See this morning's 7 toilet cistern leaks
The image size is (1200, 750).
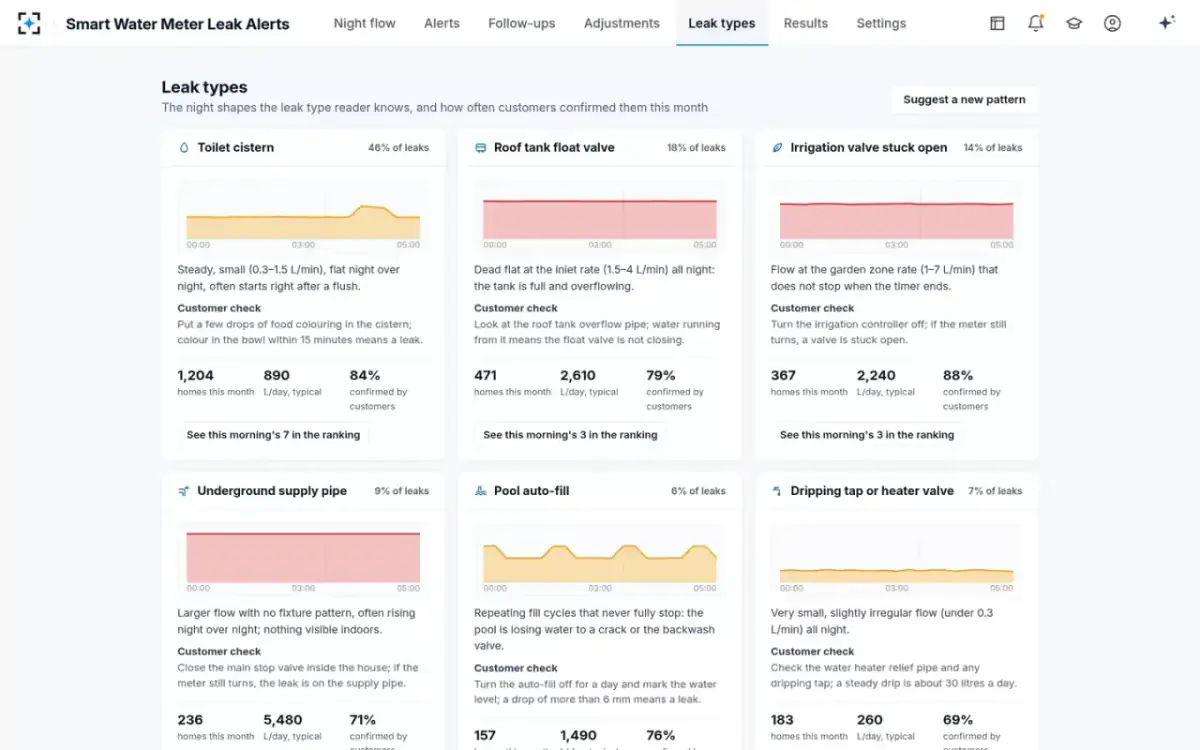pyautogui.click(x=273, y=435)
